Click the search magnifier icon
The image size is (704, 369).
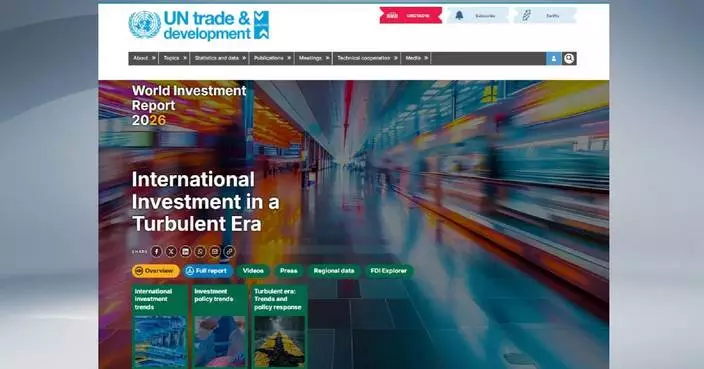569,58
